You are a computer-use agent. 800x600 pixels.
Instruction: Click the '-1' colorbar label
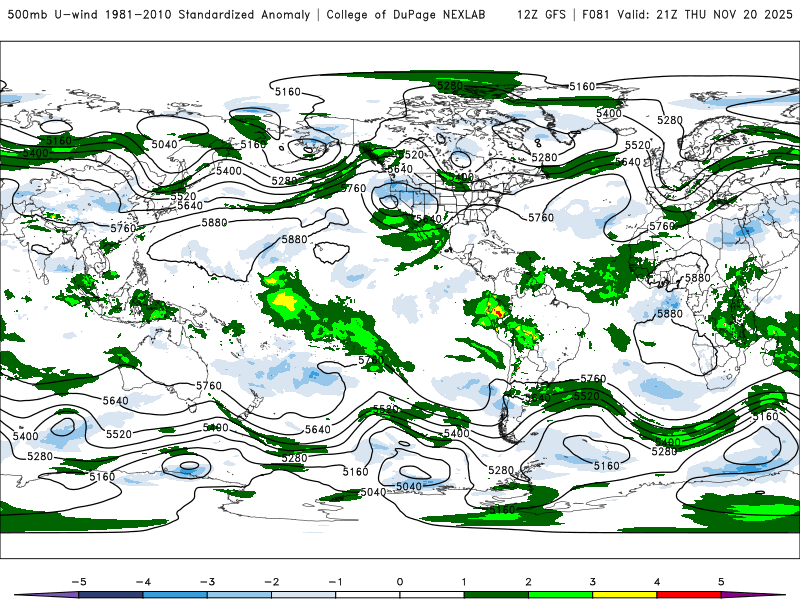point(335,582)
